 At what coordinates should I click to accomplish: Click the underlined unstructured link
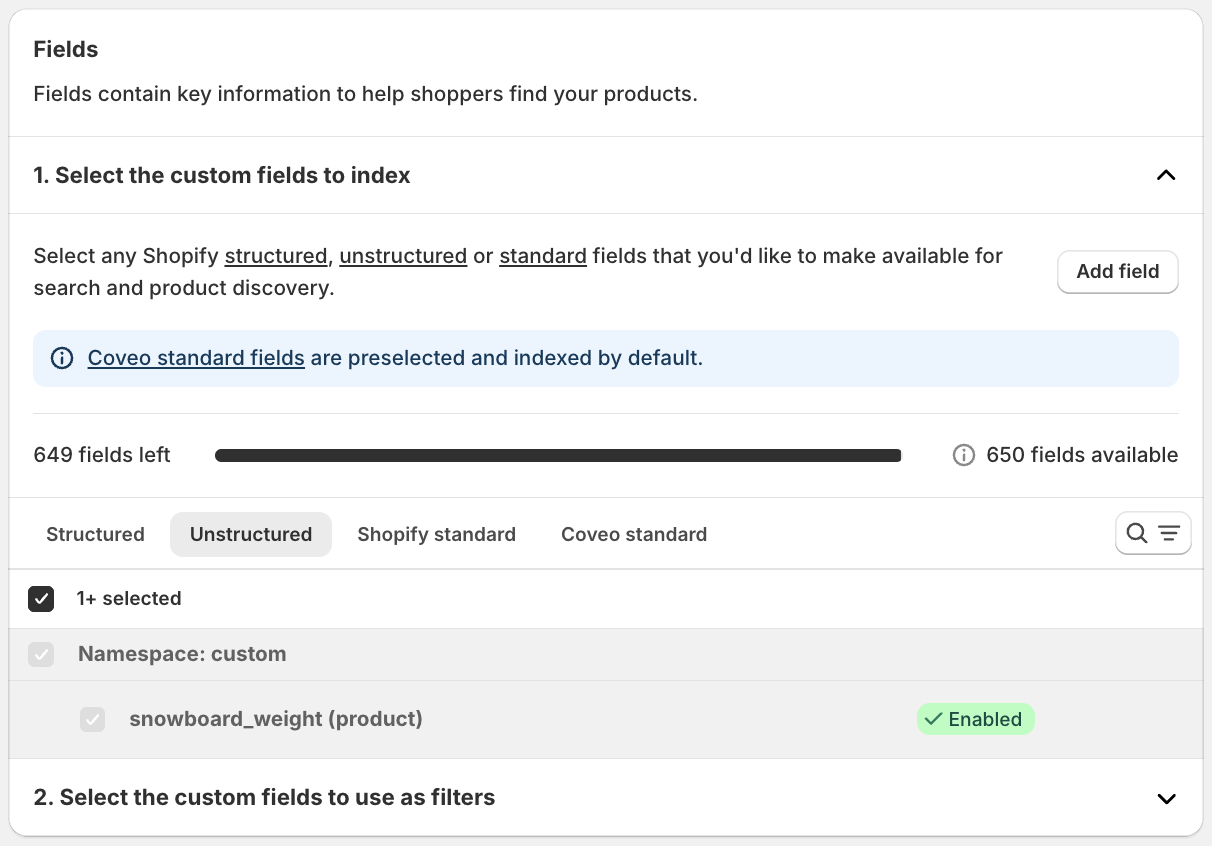point(403,256)
